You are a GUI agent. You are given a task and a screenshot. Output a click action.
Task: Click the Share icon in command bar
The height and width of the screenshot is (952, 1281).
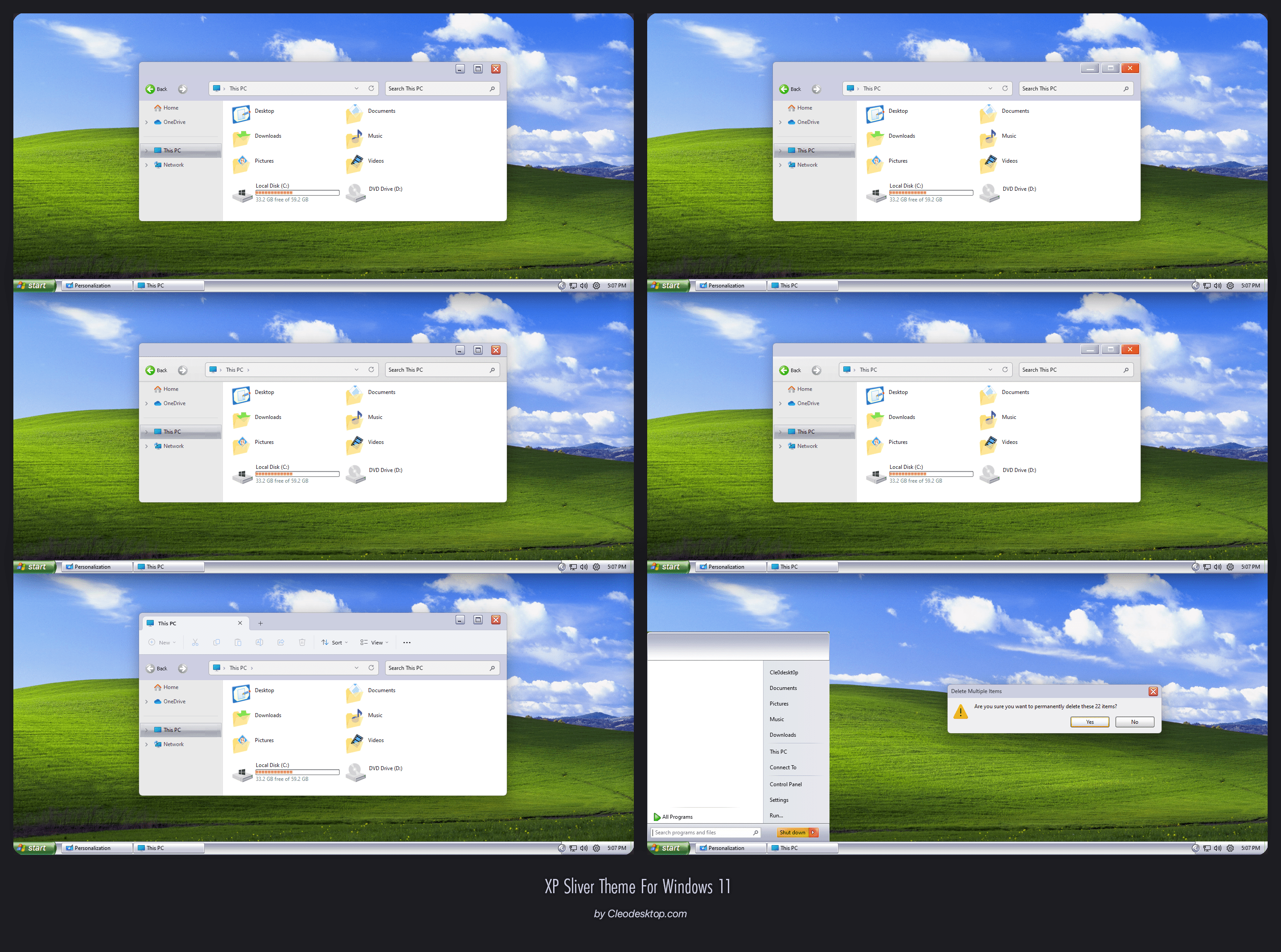pyautogui.click(x=281, y=642)
